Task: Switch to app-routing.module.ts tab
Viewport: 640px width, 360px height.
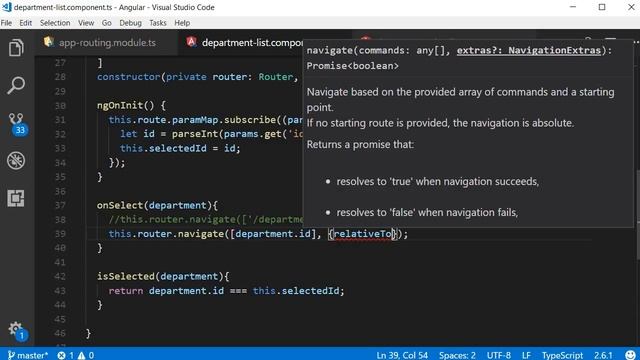Action: [107, 42]
